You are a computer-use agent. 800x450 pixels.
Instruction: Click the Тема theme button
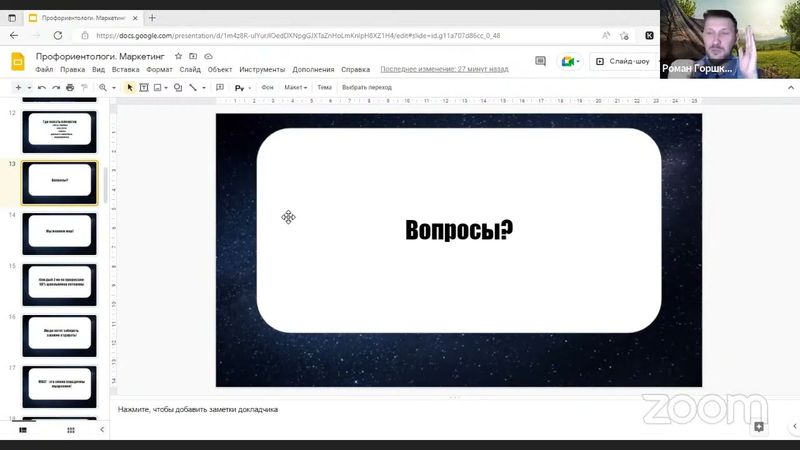click(324, 87)
